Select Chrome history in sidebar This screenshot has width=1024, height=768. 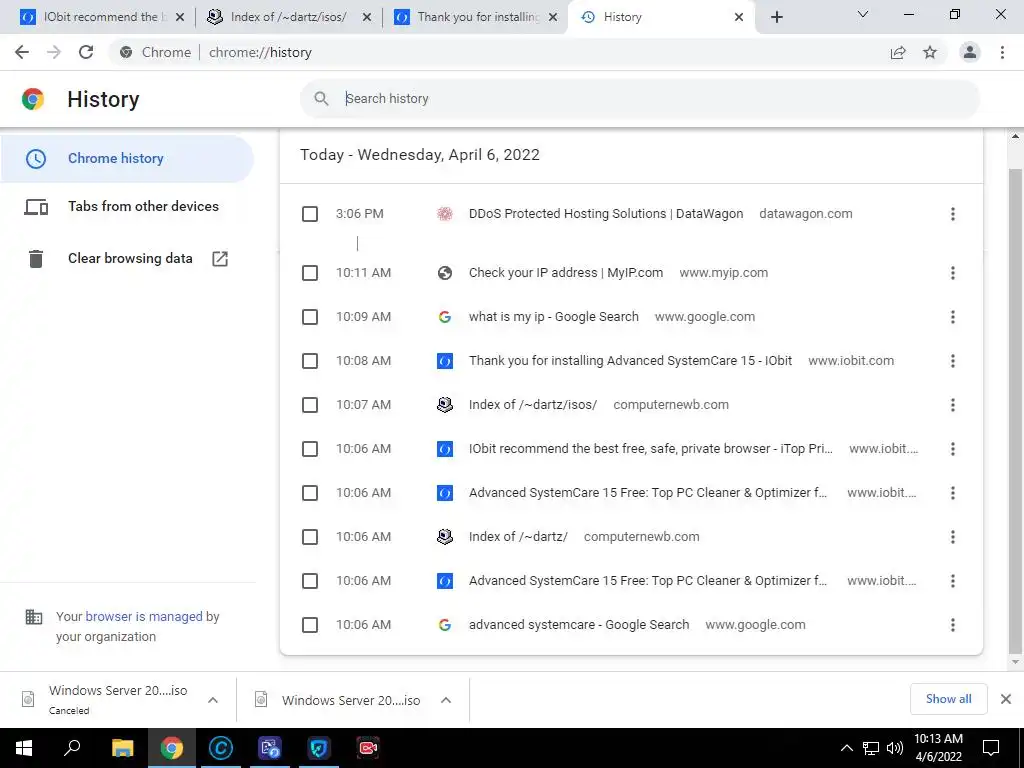click(127, 159)
